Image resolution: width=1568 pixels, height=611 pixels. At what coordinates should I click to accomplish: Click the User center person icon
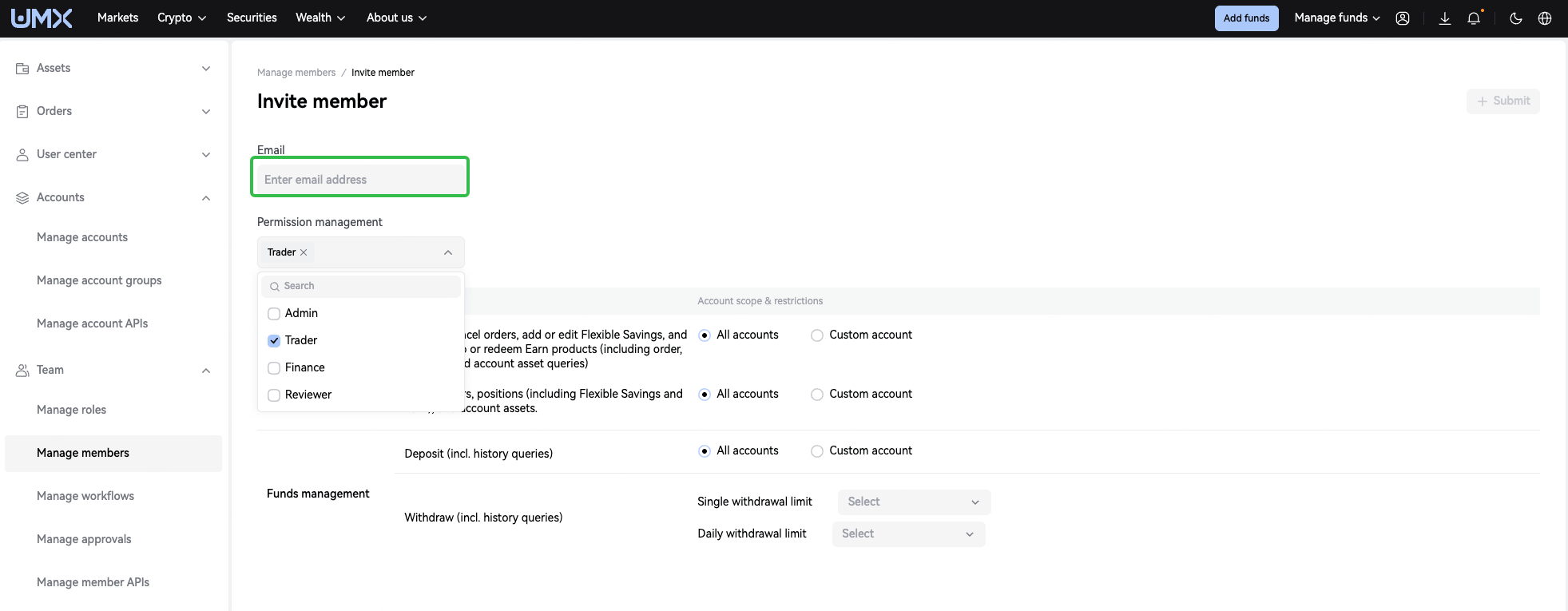tap(22, 155)
